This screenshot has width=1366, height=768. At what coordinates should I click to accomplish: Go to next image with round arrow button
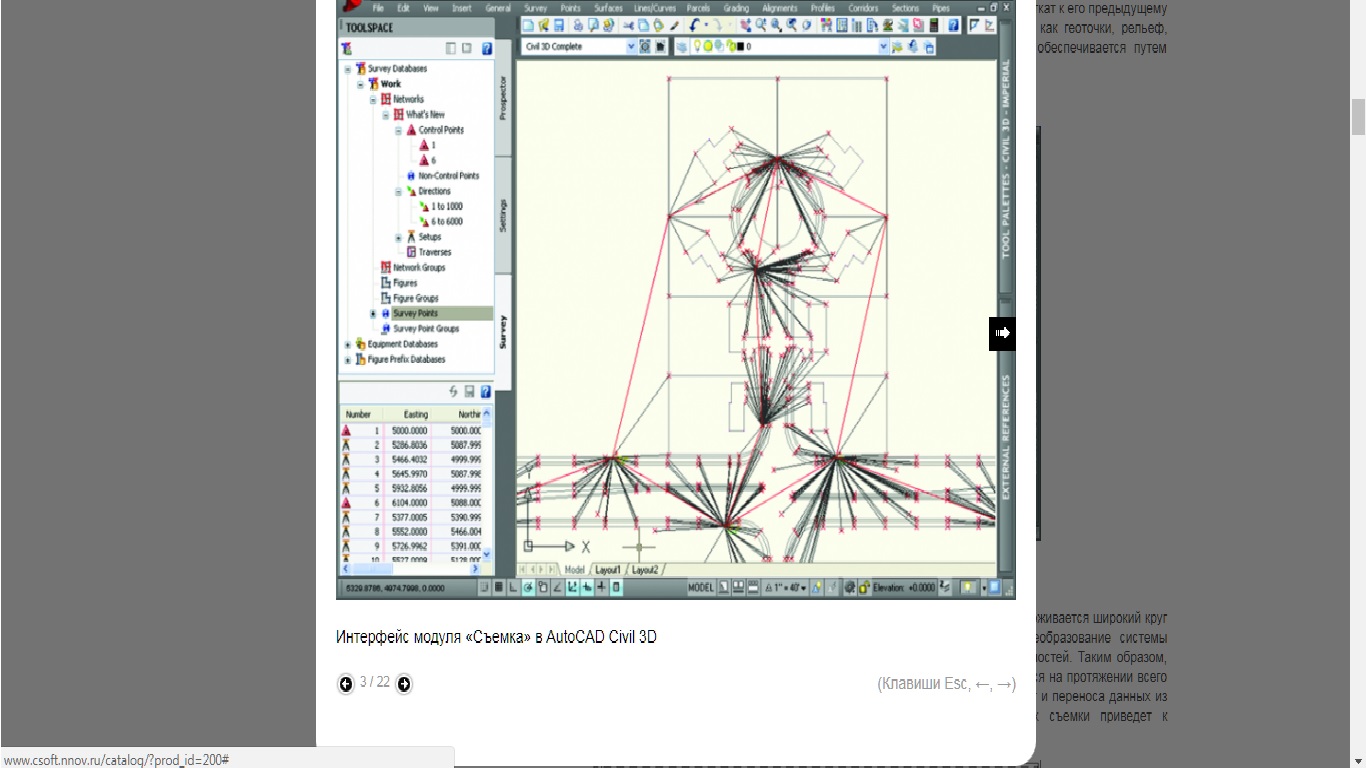click(x=404, y=684)
